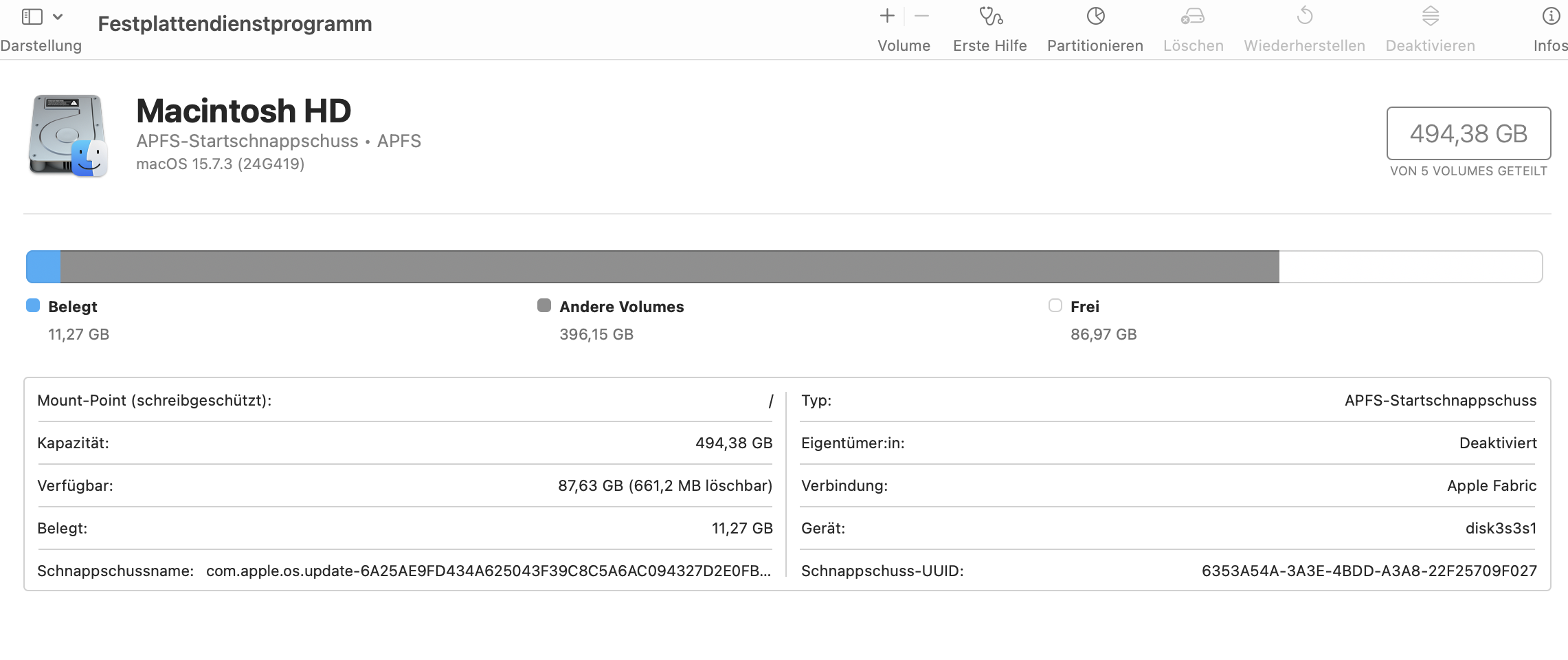Image resolution: width=1568 pixels, height=660 pixels.
Task: Click the Löschen drive icon
Action: coord(1193,16)
